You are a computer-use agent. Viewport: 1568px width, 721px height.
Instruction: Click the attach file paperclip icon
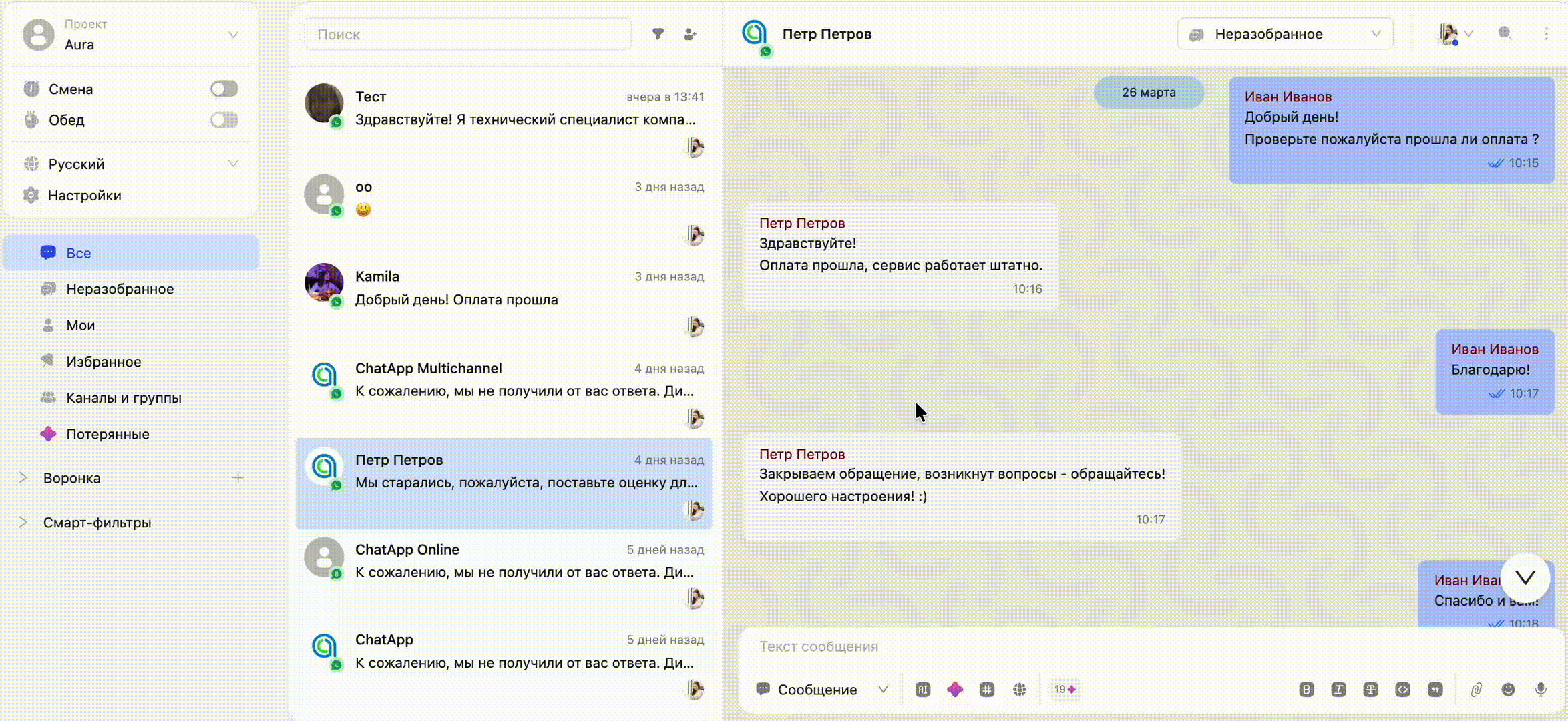[x=1476, y=690]
